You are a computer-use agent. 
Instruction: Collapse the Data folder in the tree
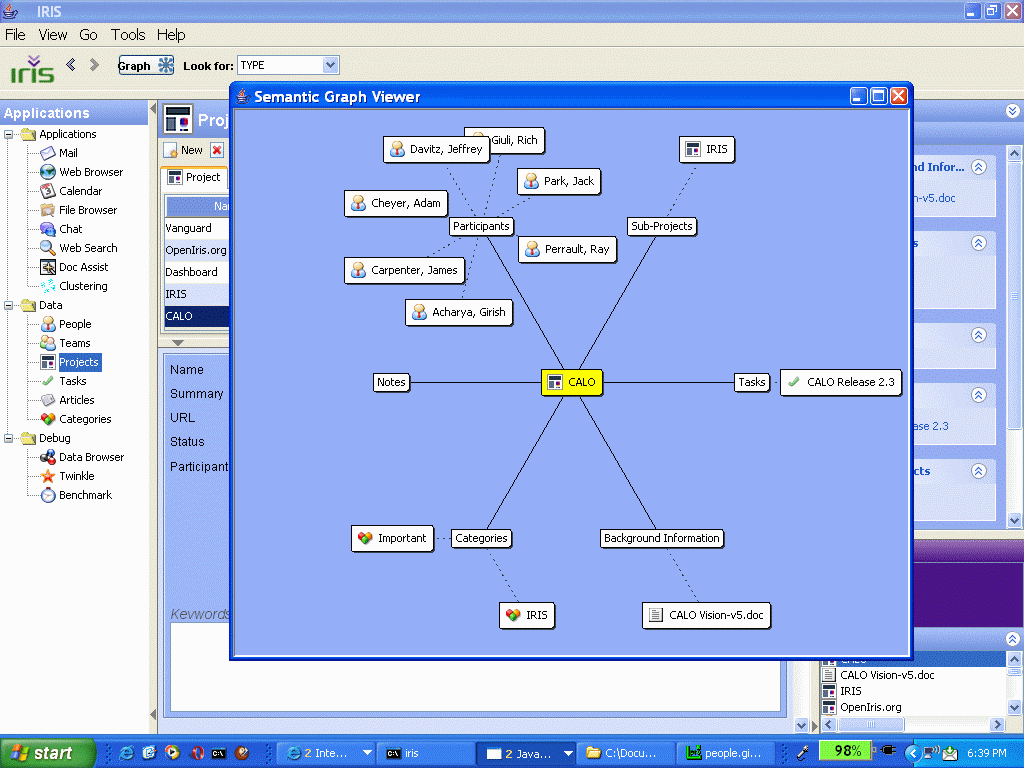[x=8, y=305]
